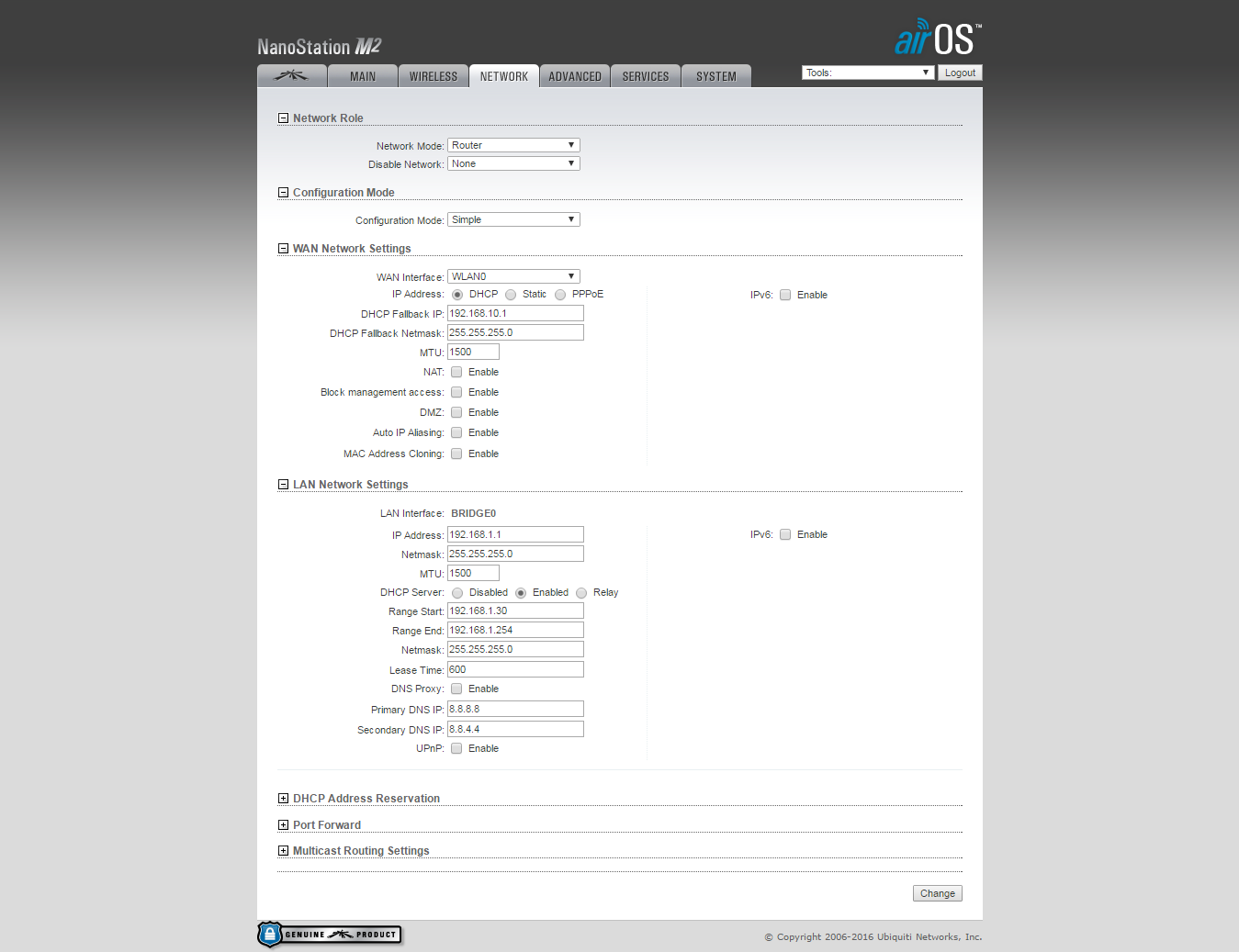Enable LAN IPv6 checkbox

pos(785,534)
